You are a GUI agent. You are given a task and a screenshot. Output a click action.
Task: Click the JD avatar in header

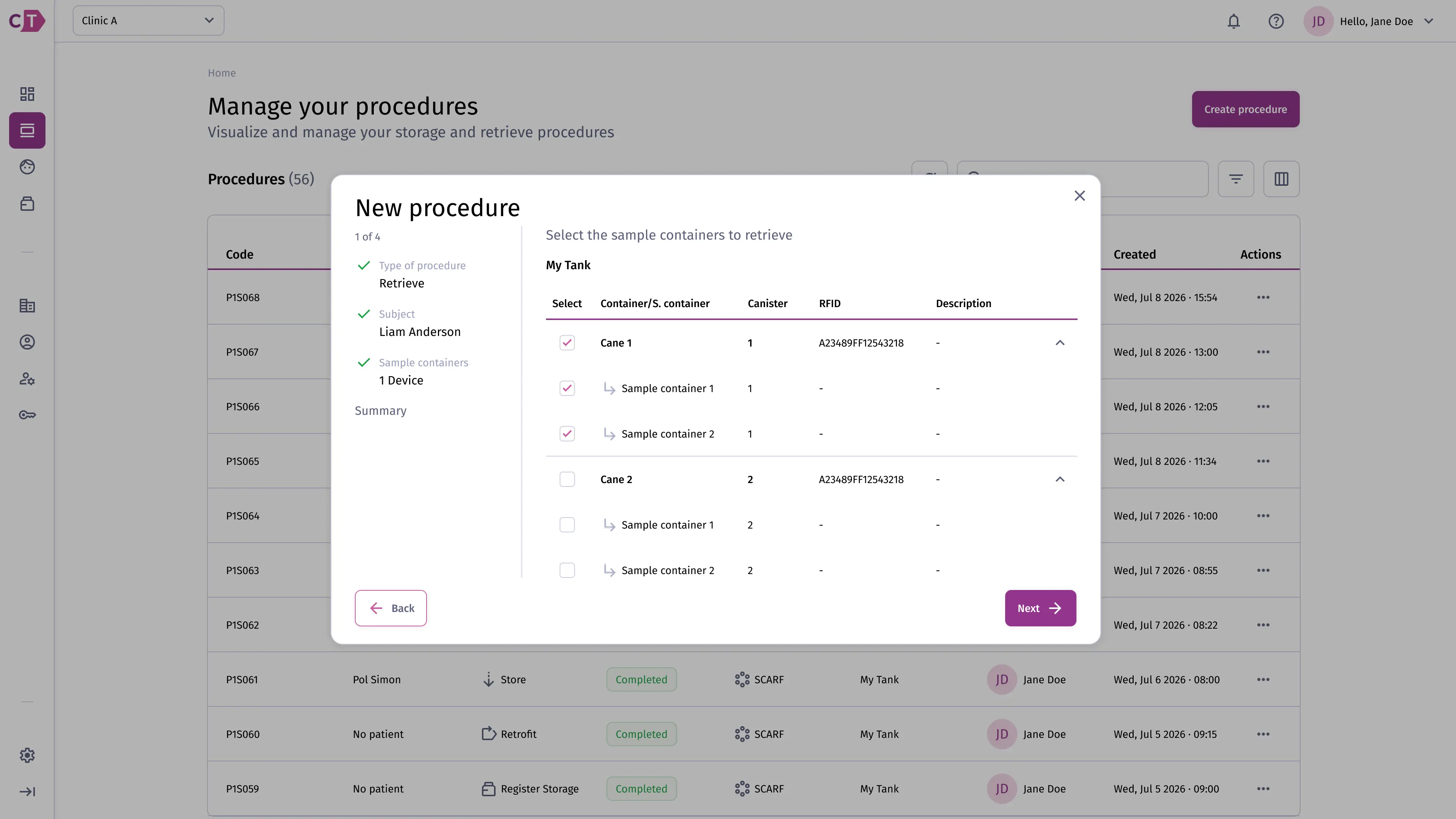point(1318,22)
